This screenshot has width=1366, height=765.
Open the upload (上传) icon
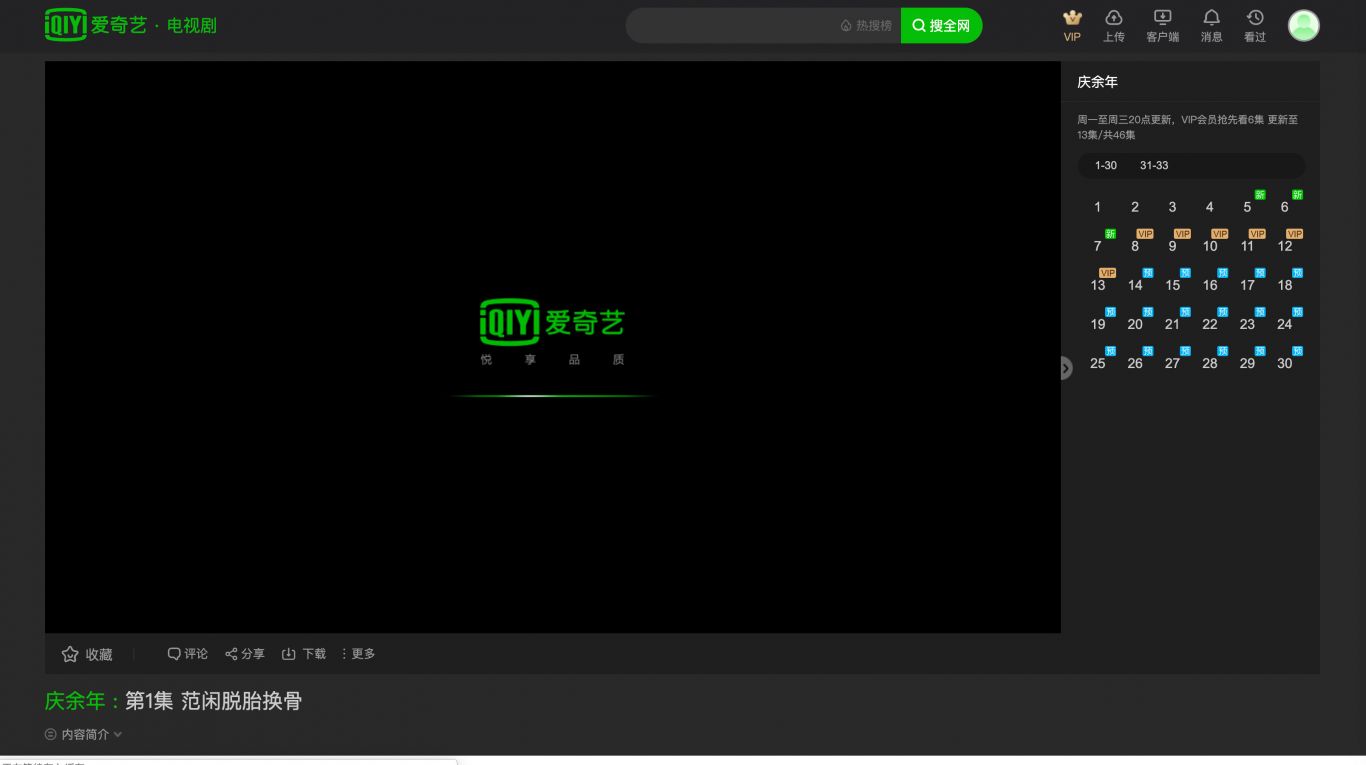pos(1113,26)
